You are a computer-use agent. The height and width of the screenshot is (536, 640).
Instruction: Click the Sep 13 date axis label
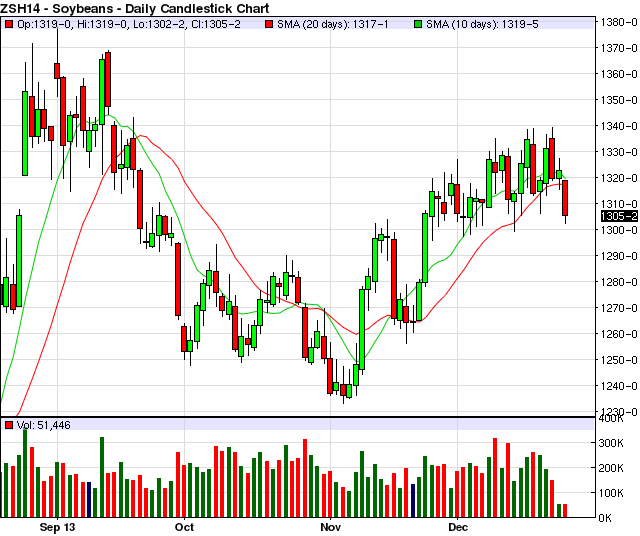point(58,527)
